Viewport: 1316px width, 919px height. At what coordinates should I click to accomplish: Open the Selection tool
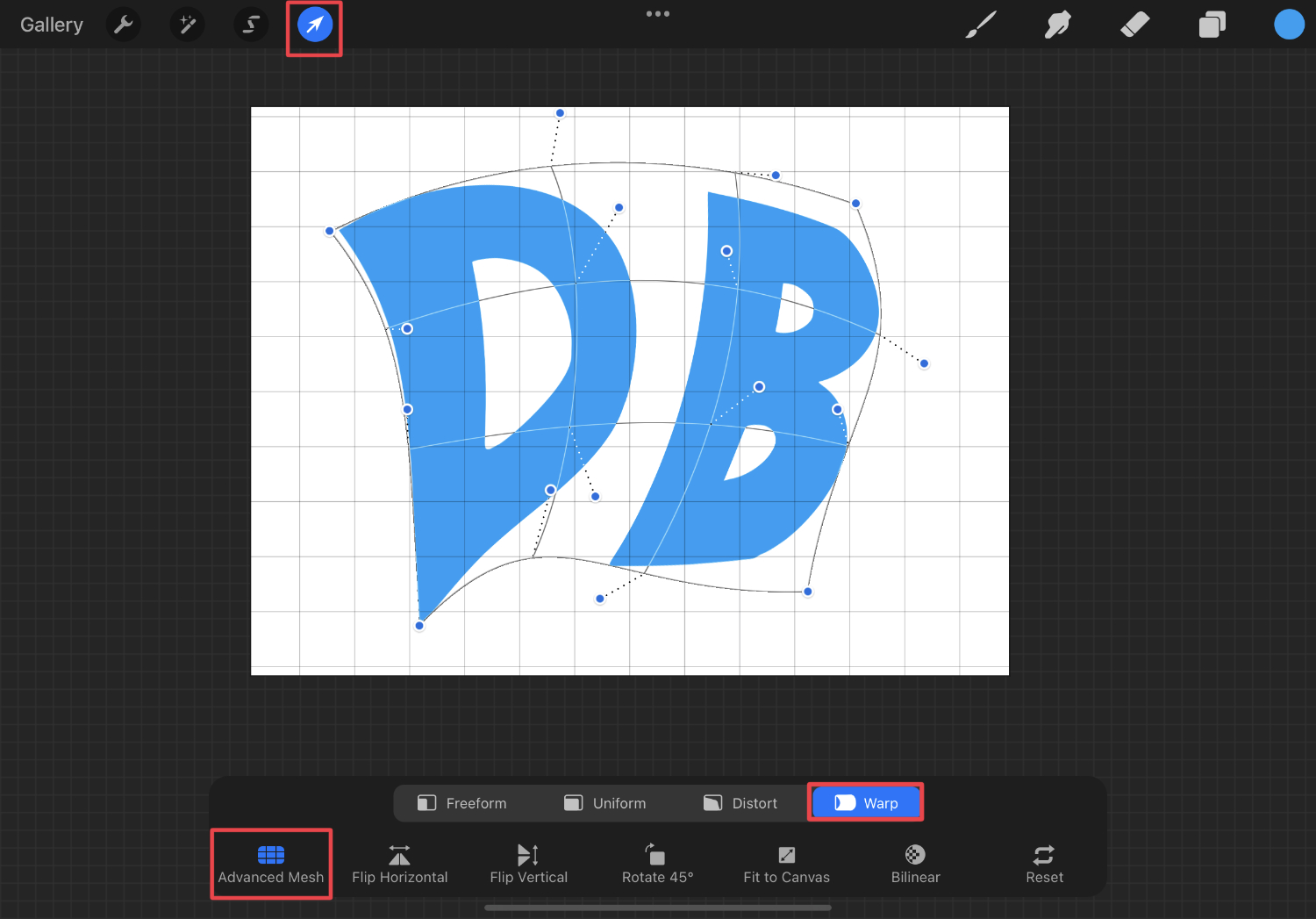(250, 24)
